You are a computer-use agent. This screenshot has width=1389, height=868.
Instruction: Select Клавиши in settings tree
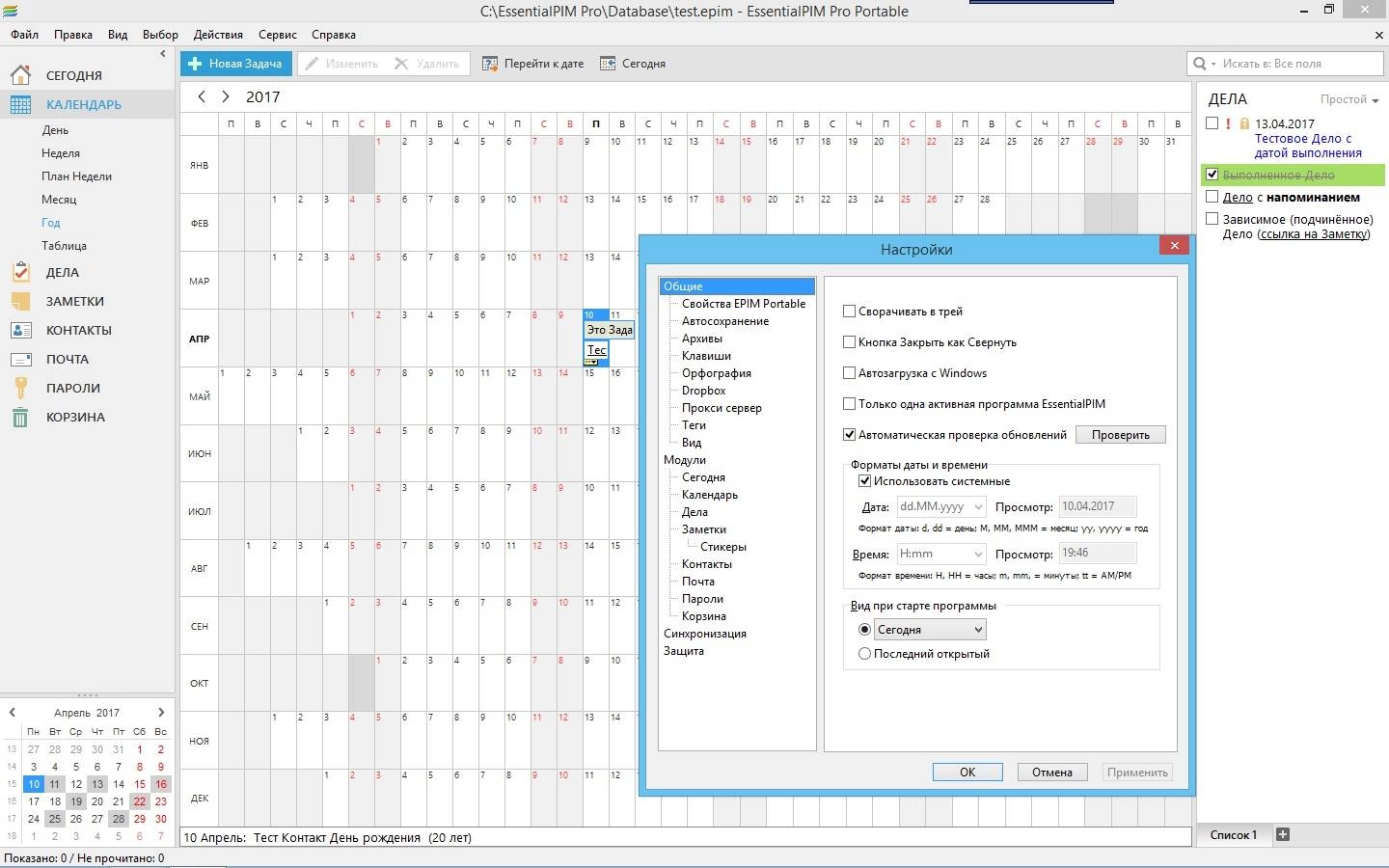click(706, 356)
